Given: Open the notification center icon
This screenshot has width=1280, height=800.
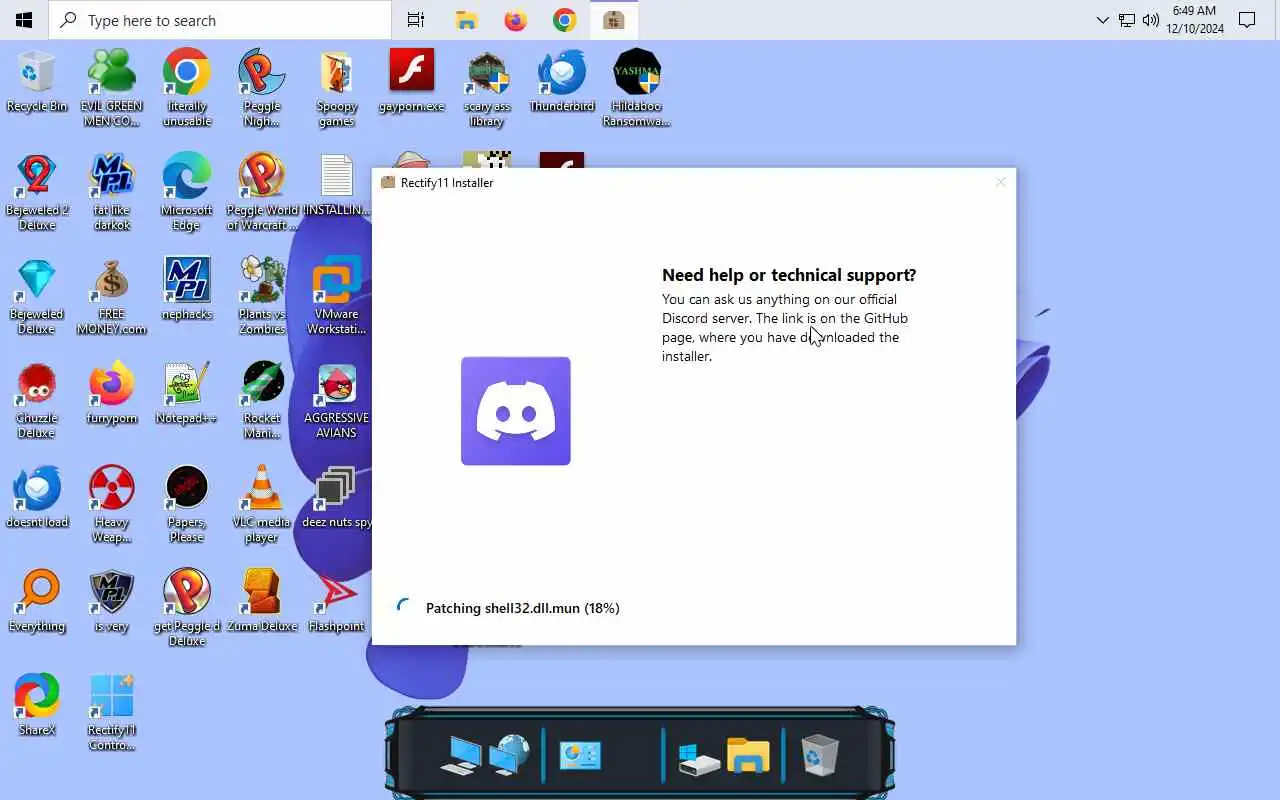Looking at the screenshot, I should tap(1247, 20).
